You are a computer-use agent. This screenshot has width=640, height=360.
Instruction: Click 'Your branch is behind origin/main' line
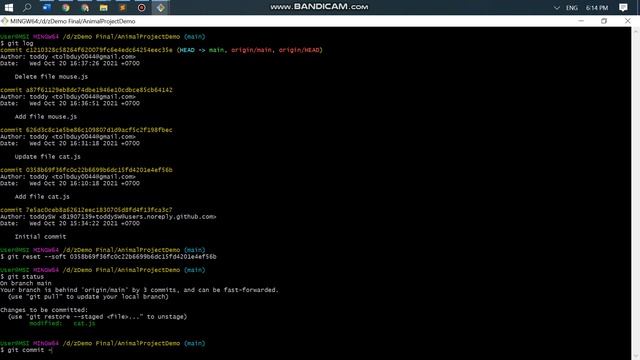tap(139, 290)
